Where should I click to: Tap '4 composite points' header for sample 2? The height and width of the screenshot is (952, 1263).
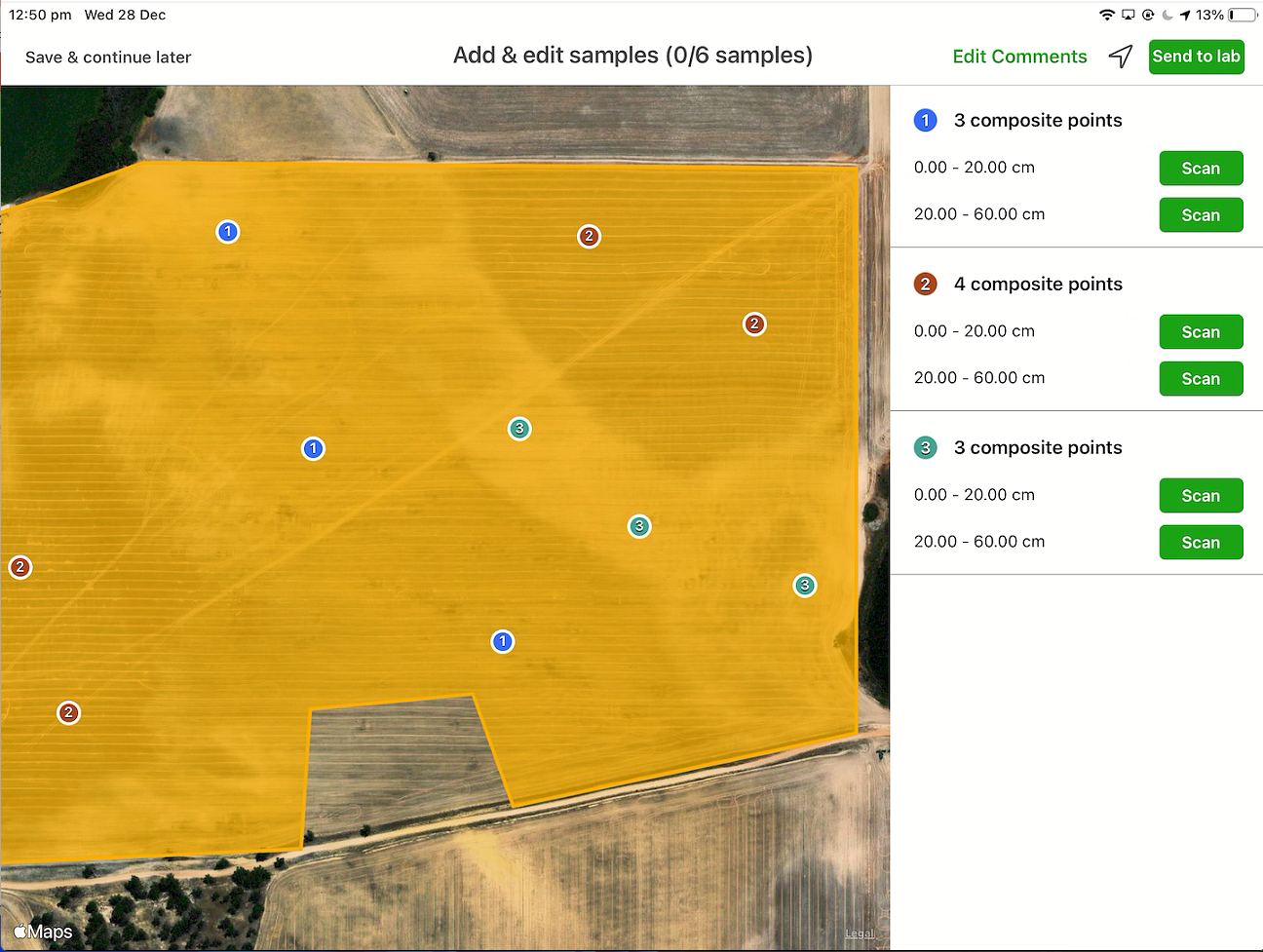tap(1038, 284)
